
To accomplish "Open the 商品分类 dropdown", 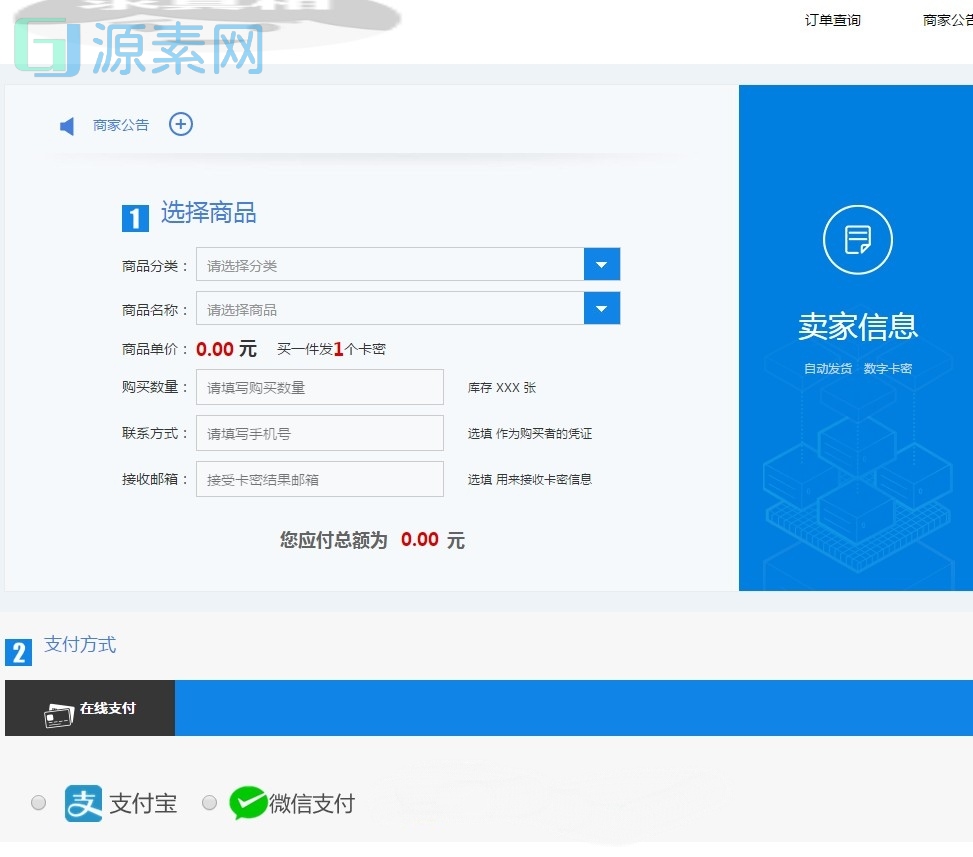I will click(390, 264).
